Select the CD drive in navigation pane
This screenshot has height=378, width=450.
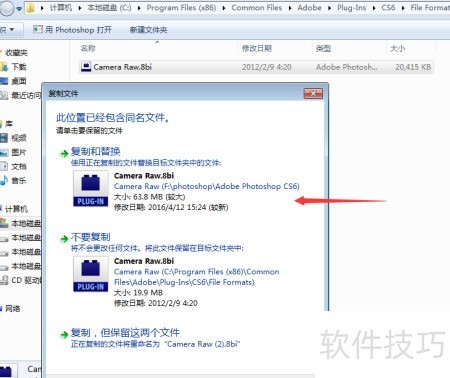[26, 280]
